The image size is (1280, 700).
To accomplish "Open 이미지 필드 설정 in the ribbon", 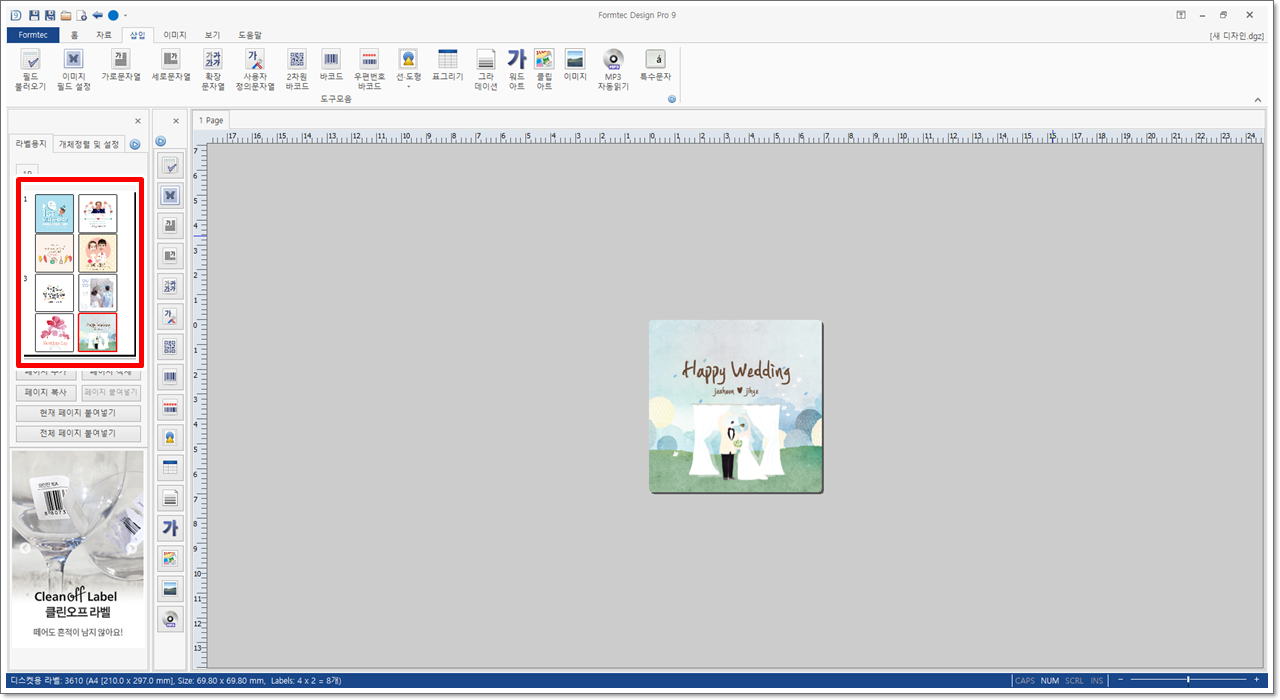I will point(74,69).
